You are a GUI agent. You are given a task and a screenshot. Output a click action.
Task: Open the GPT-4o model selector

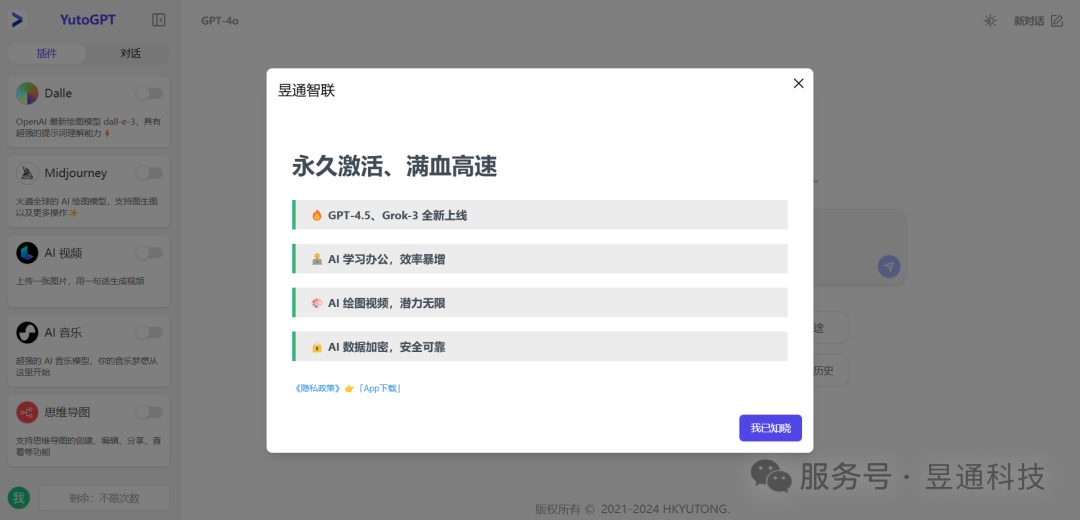point(220,21)
